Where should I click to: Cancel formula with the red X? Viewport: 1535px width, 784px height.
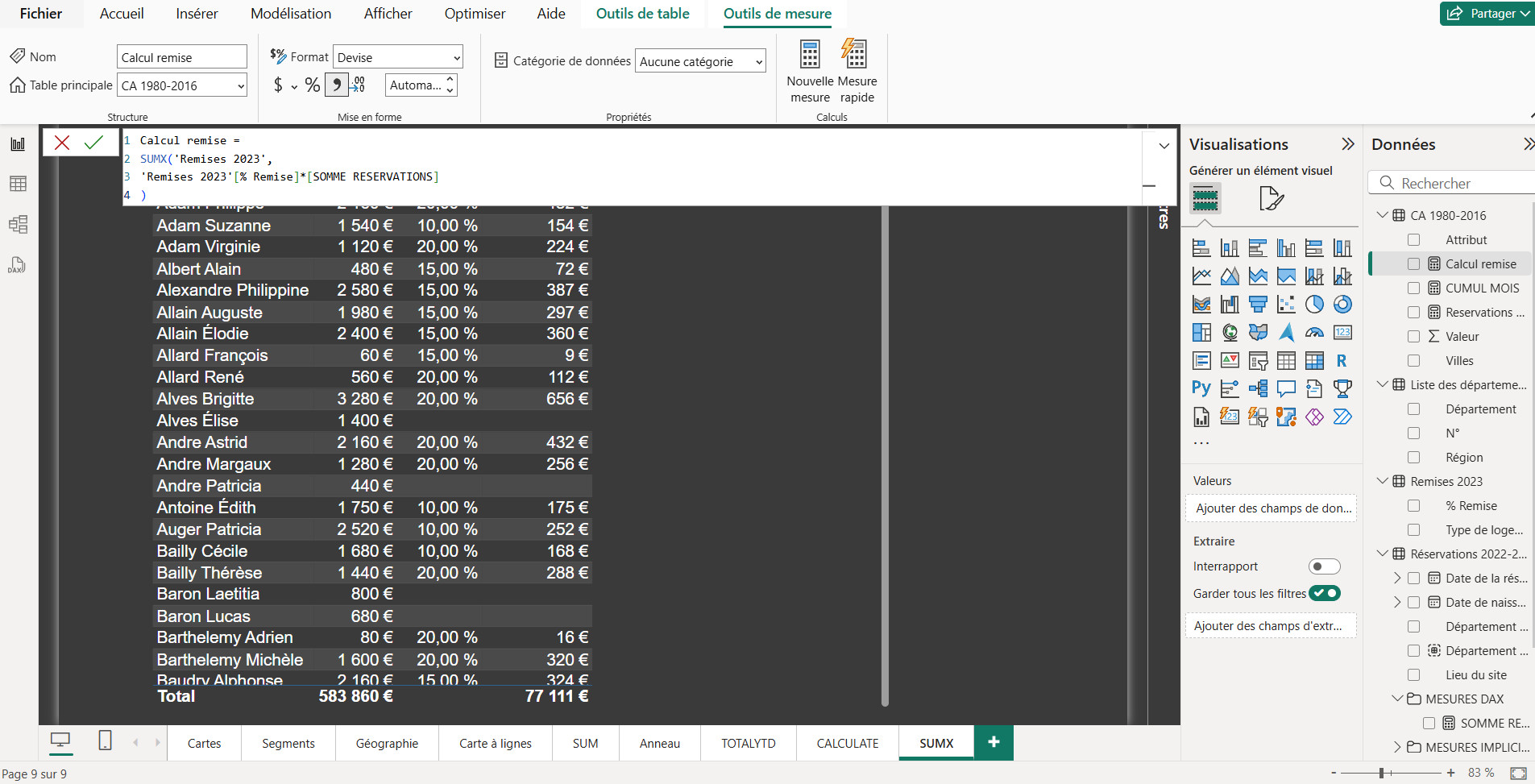click(x=62, y=143)
